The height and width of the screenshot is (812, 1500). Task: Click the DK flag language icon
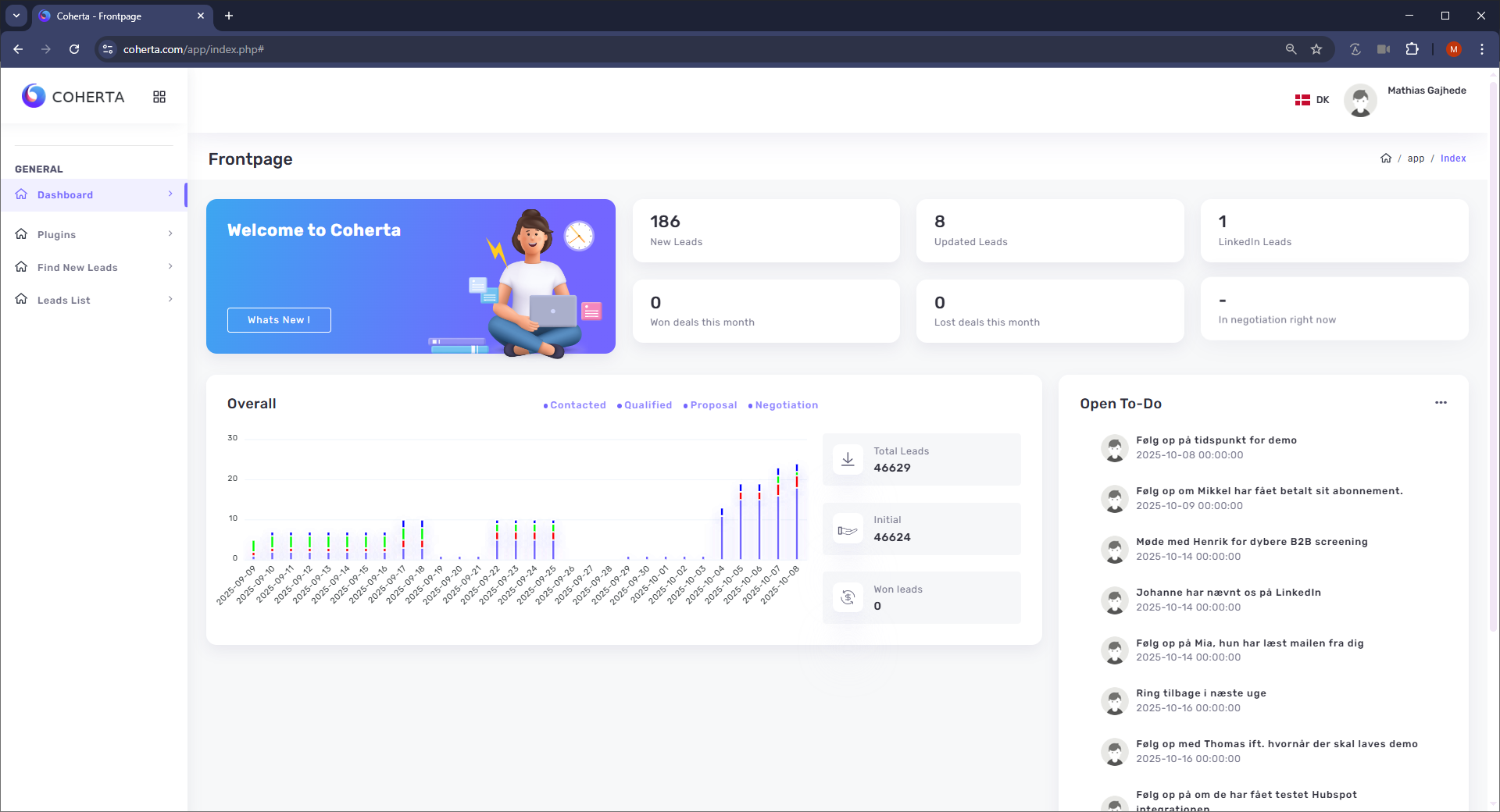pyautogui.click(x=1302, y=100)
